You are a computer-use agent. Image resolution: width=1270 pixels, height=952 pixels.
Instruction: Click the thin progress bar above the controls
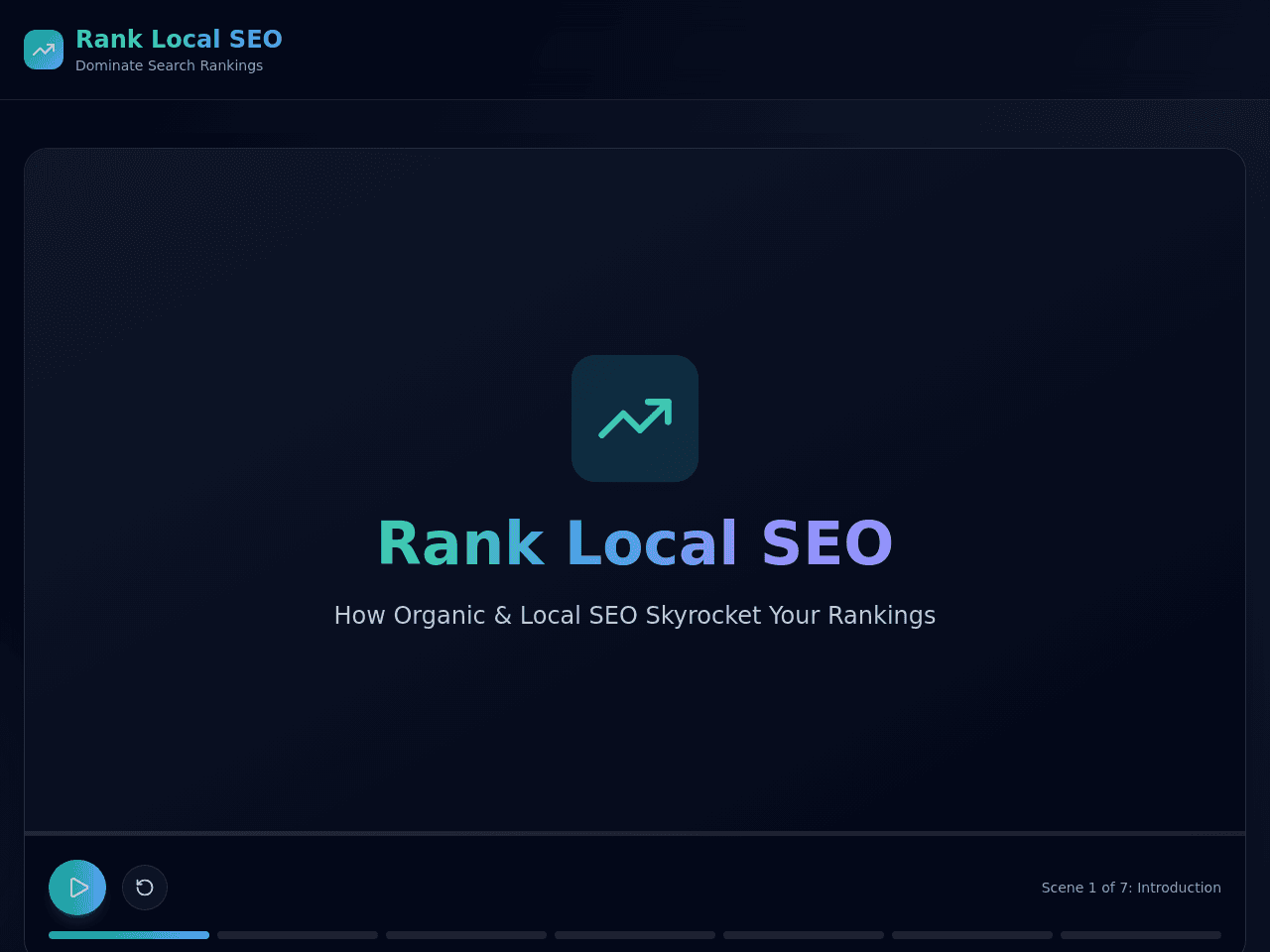point(635,833)
